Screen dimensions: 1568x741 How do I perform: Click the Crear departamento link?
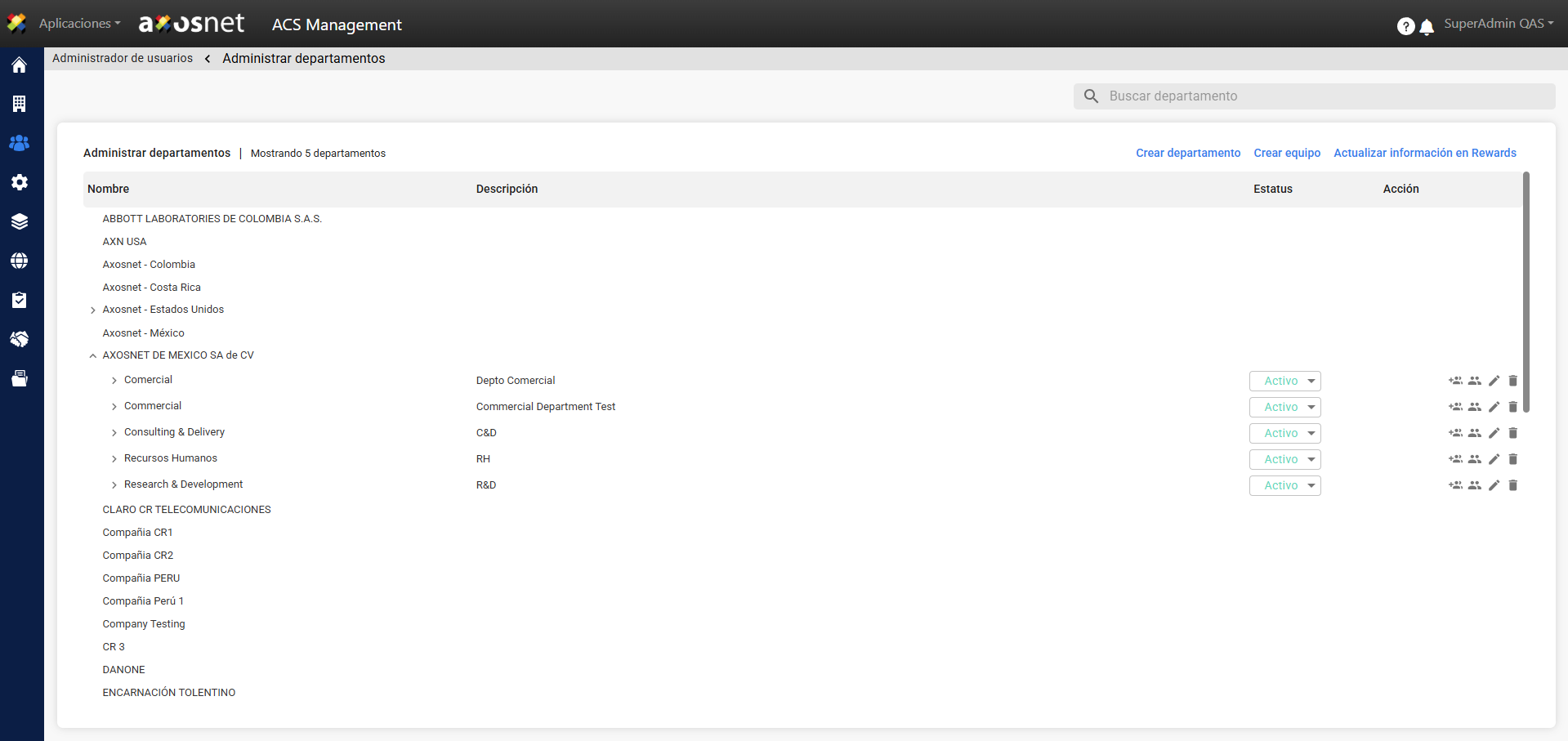tap(1188, 153)
